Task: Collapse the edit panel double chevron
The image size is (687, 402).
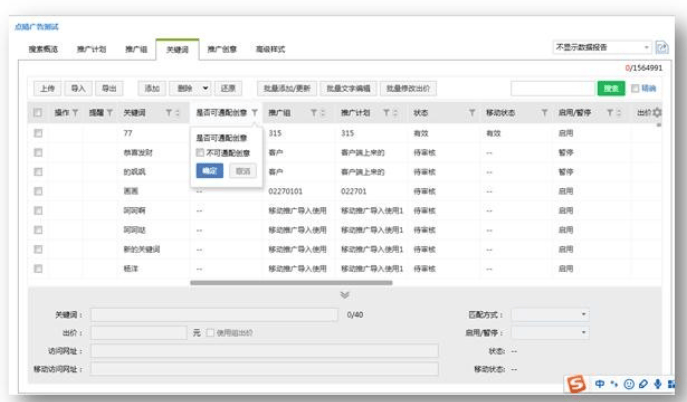Action: pyautogui.click(x=345, y=295)
